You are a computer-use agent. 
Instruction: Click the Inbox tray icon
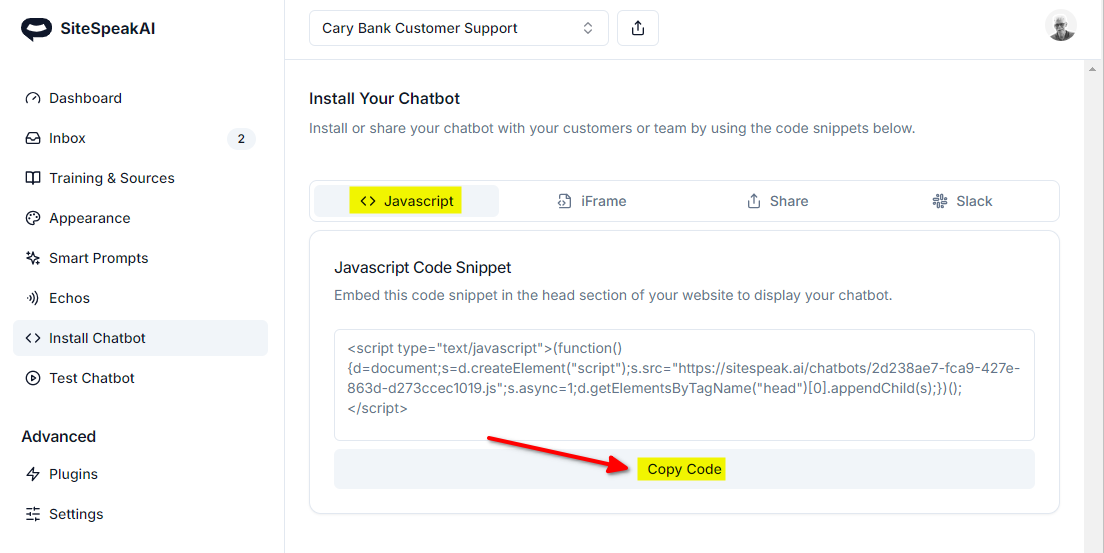click(33, 138)
